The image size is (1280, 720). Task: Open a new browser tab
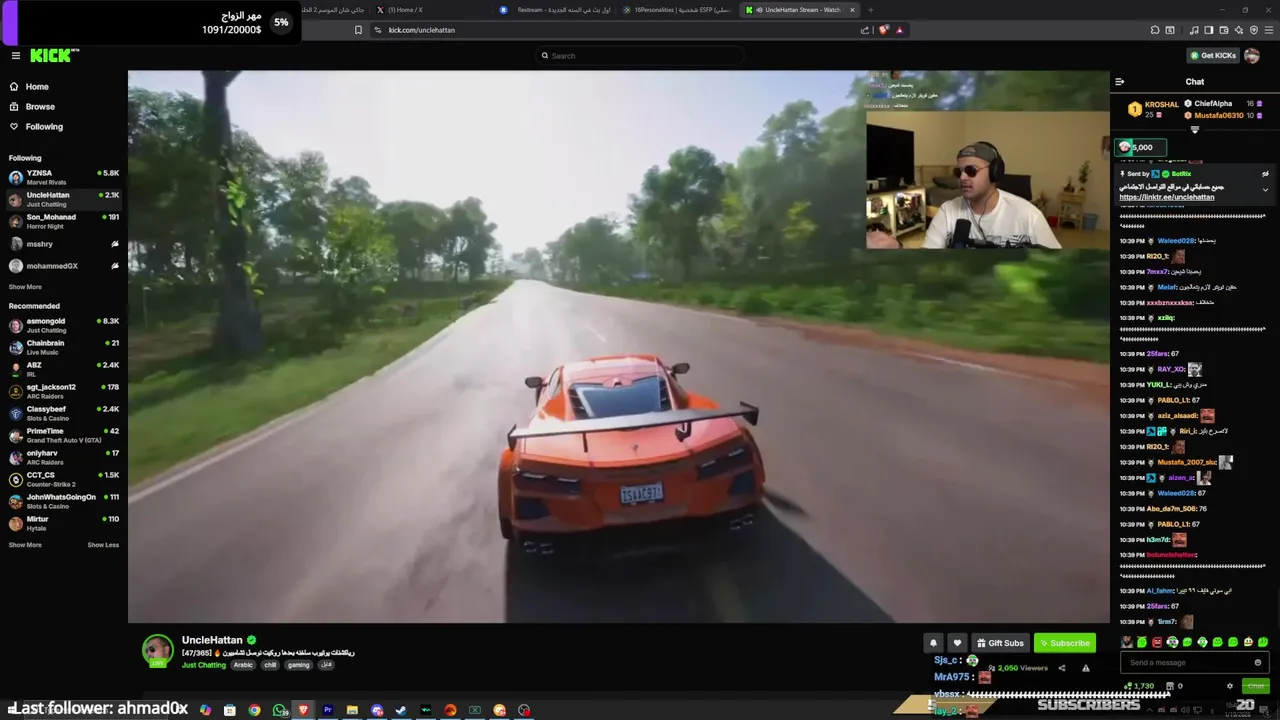coord(871,10)
